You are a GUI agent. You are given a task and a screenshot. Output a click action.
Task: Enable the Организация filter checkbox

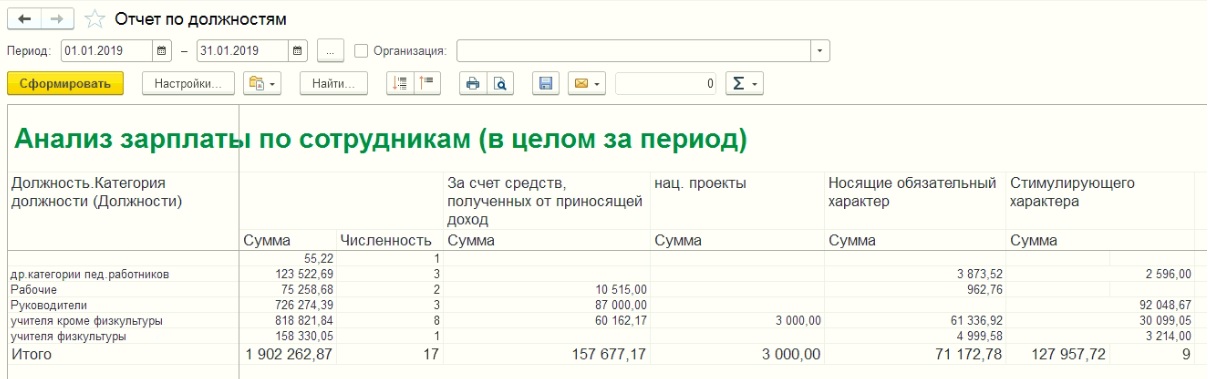pos(362,50)
